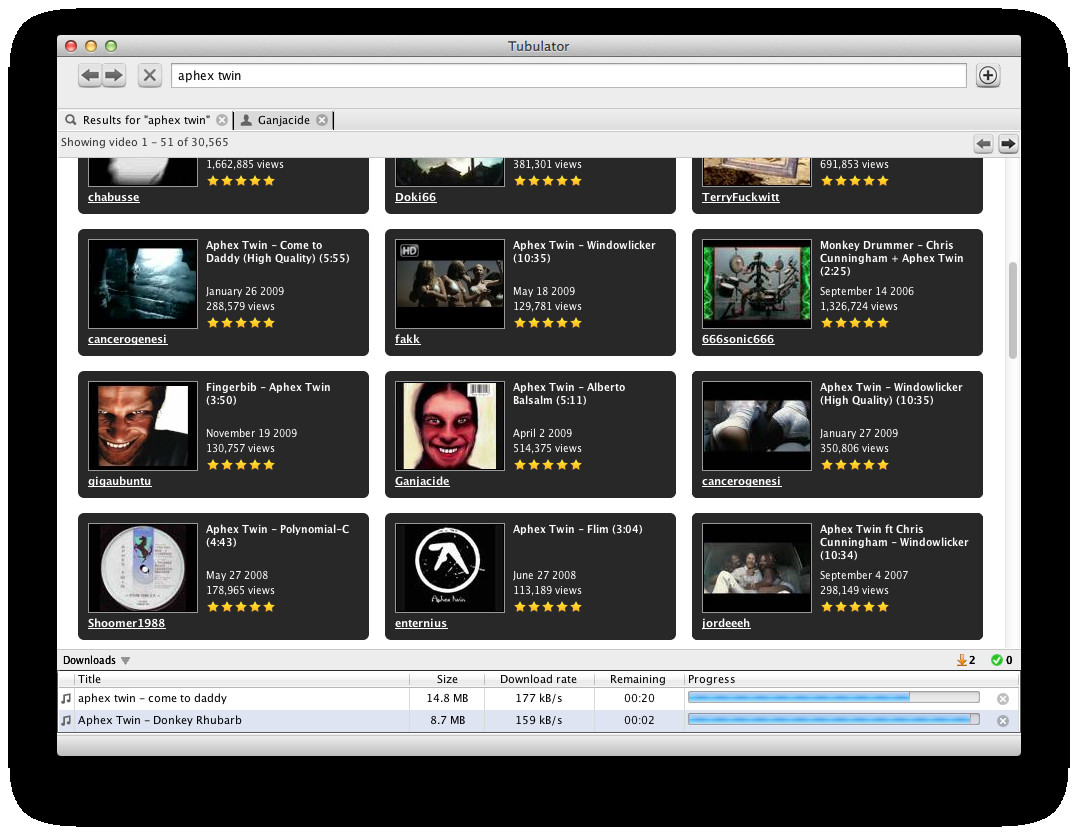This screenshot has width=1078, height=835.
Task: Open Fingerbib video thumbnail
Action: pos(143,426)
